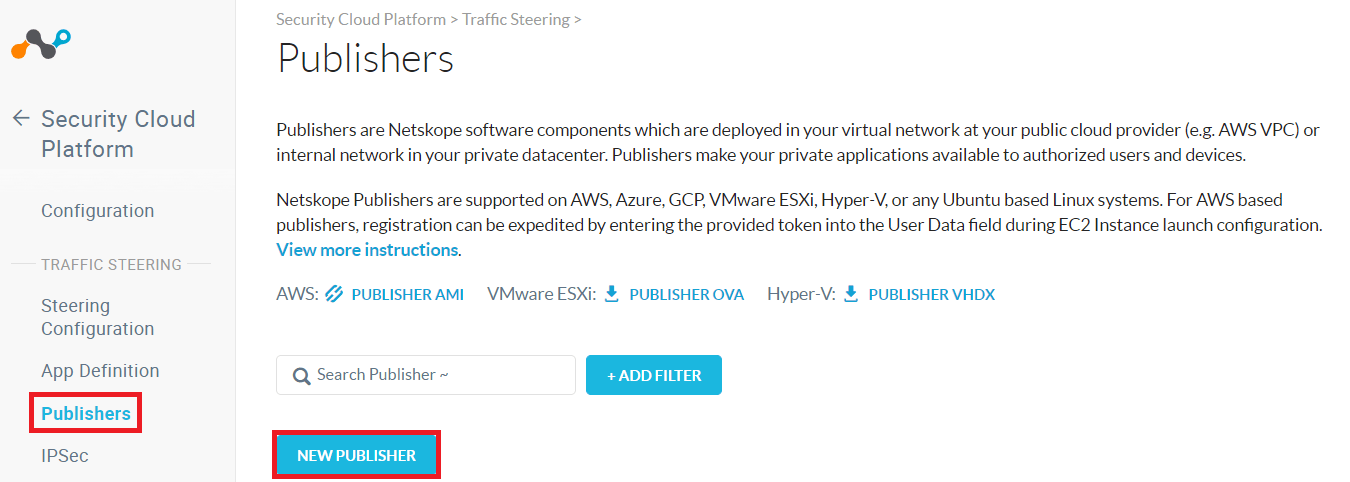
Task: Click the Publishers page title
Action: point(365,59)
